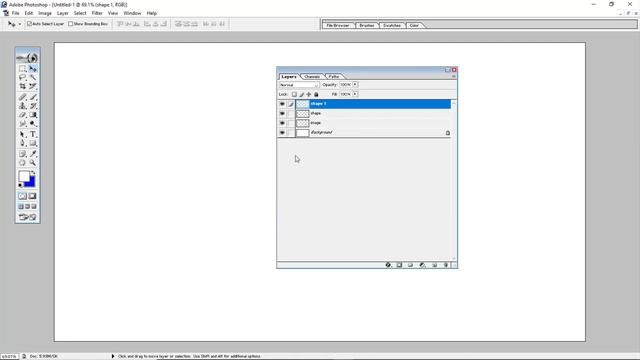Select the Eyedropper tool

coord(33,154)
